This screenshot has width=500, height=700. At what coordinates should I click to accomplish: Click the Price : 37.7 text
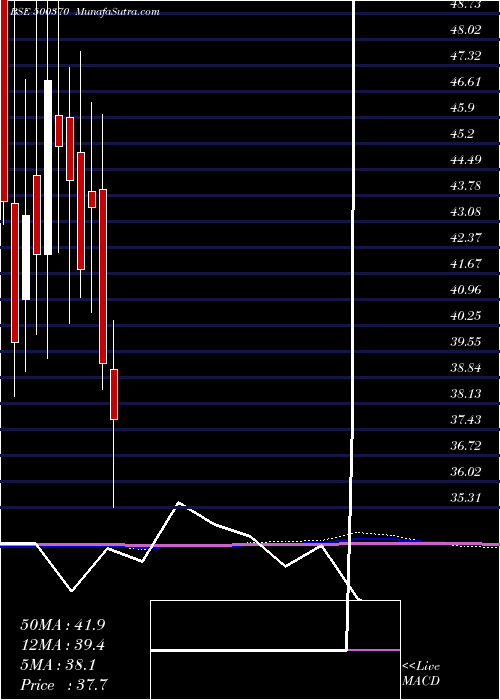pos(63,685)
